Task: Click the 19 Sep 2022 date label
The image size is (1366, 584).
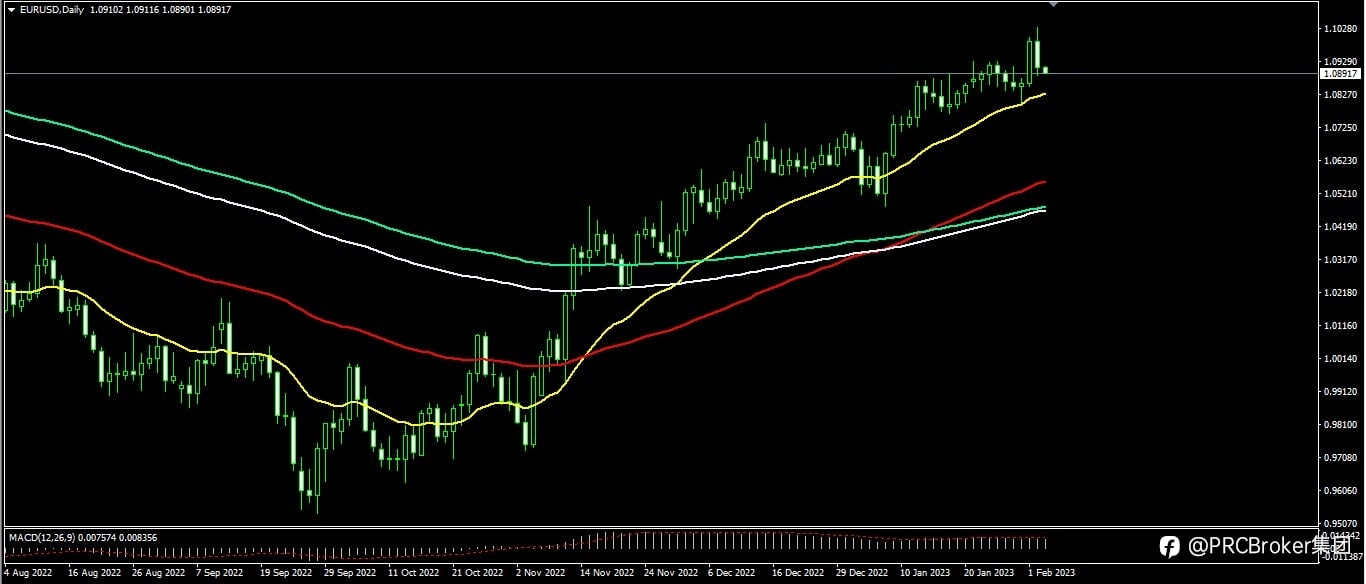Action: tap(286, 573)
